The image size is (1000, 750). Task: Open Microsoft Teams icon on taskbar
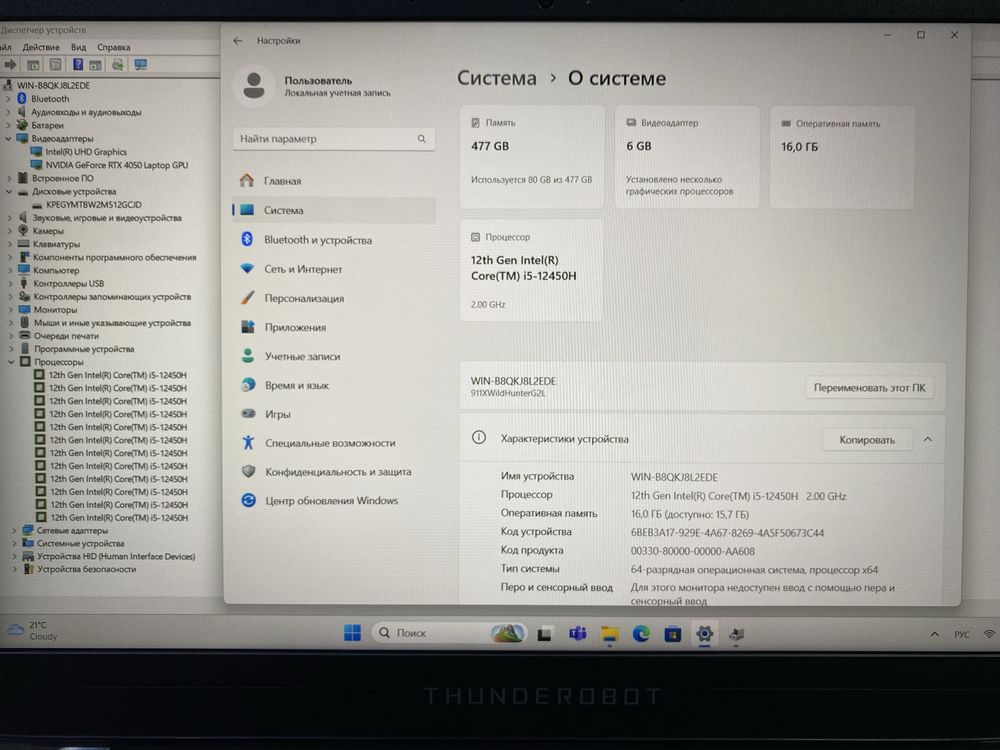[x=577, y=633]
